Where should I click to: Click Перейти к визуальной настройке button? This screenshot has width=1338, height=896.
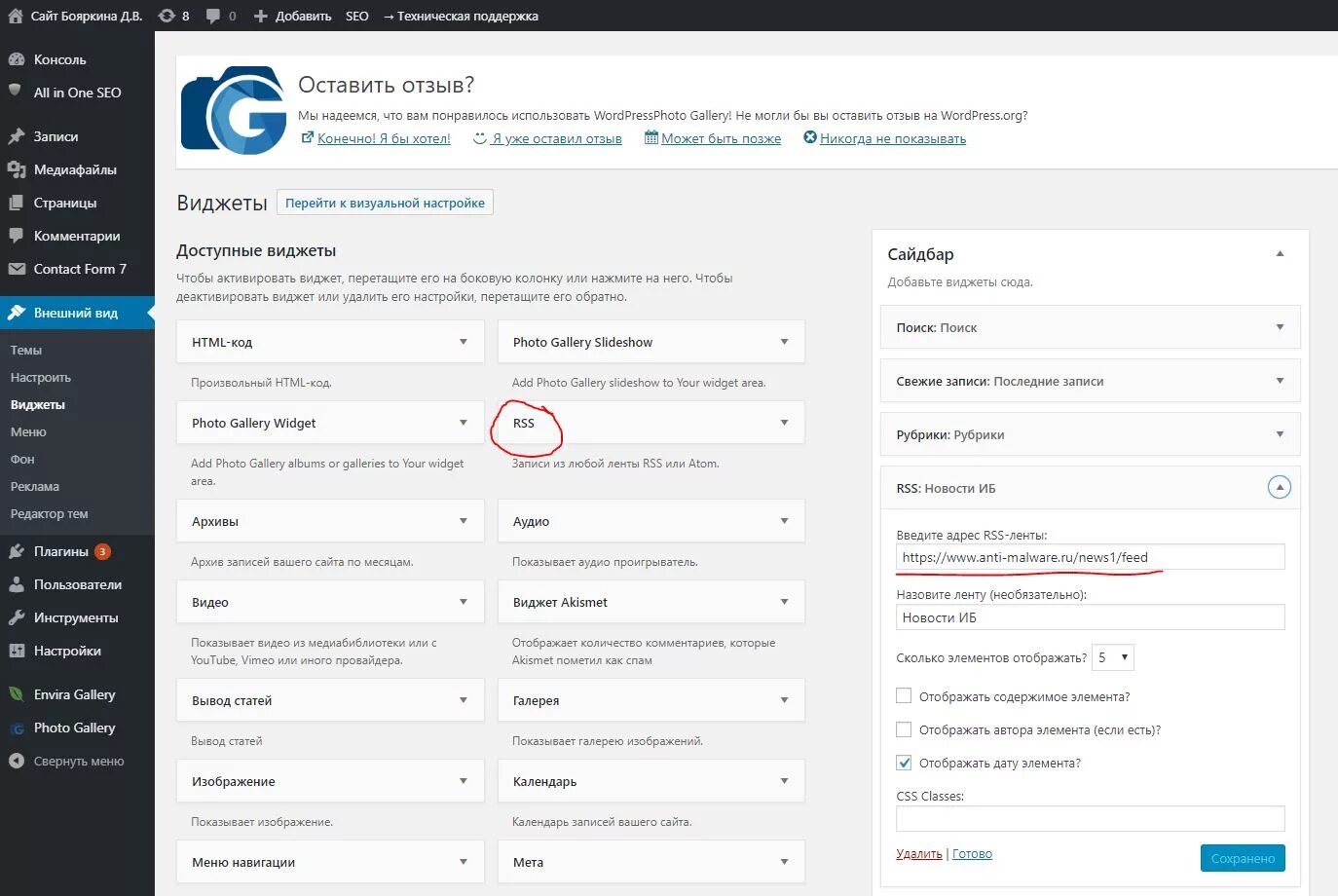385,203
